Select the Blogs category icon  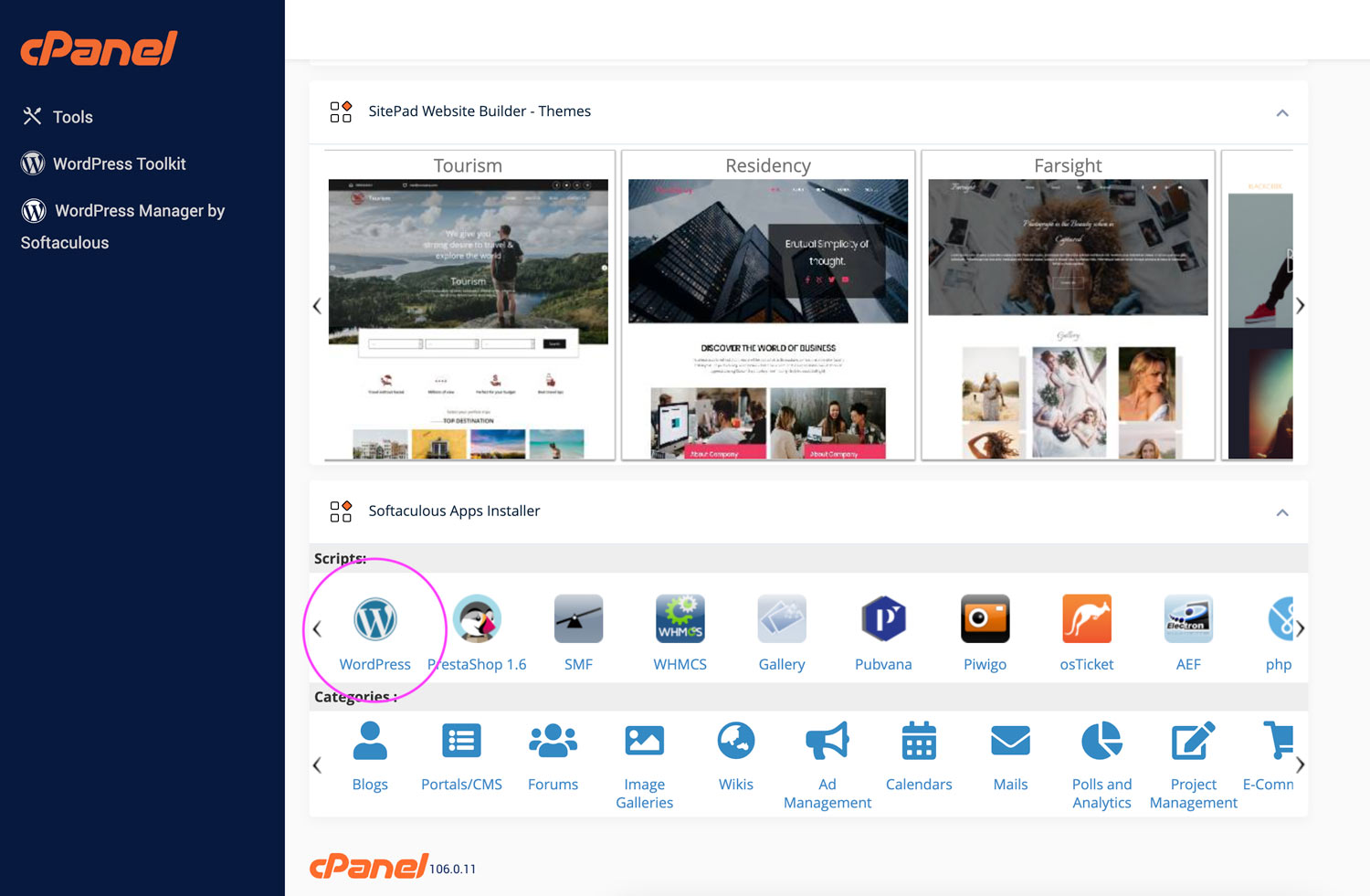pos(370,741)
